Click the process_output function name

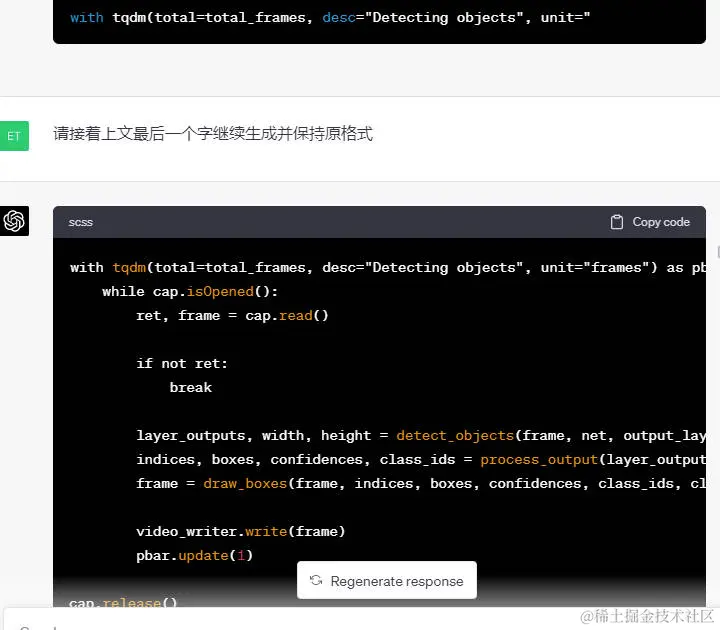pyautogui.click(x=539, y=460)
